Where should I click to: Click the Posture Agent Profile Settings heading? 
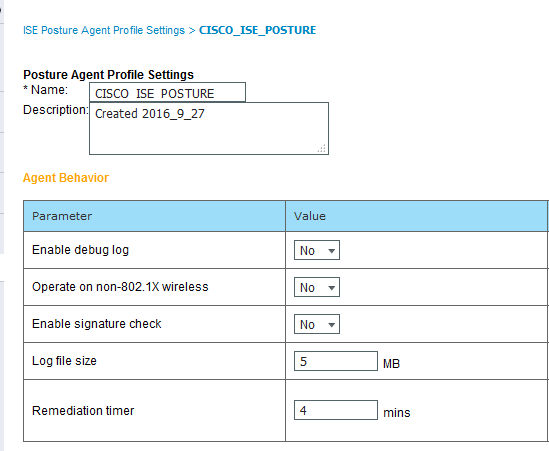109,75
